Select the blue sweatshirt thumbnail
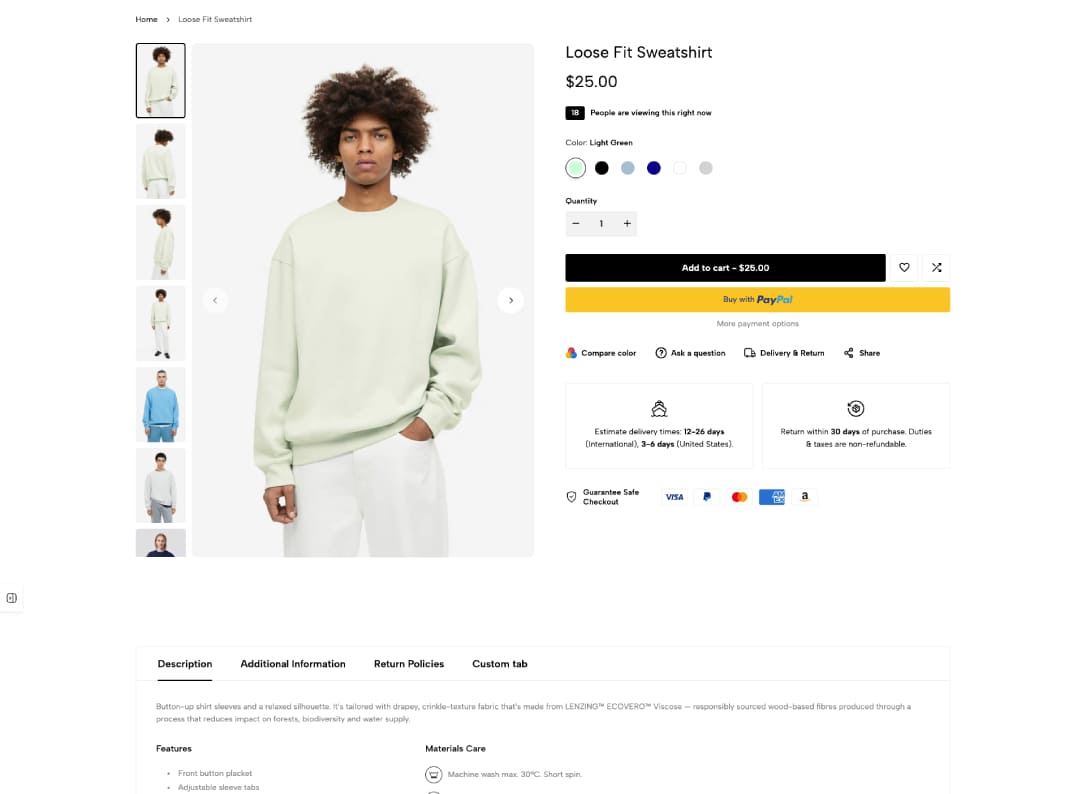The width and height of the screenshot is (1086, 794). click(161, 404)
